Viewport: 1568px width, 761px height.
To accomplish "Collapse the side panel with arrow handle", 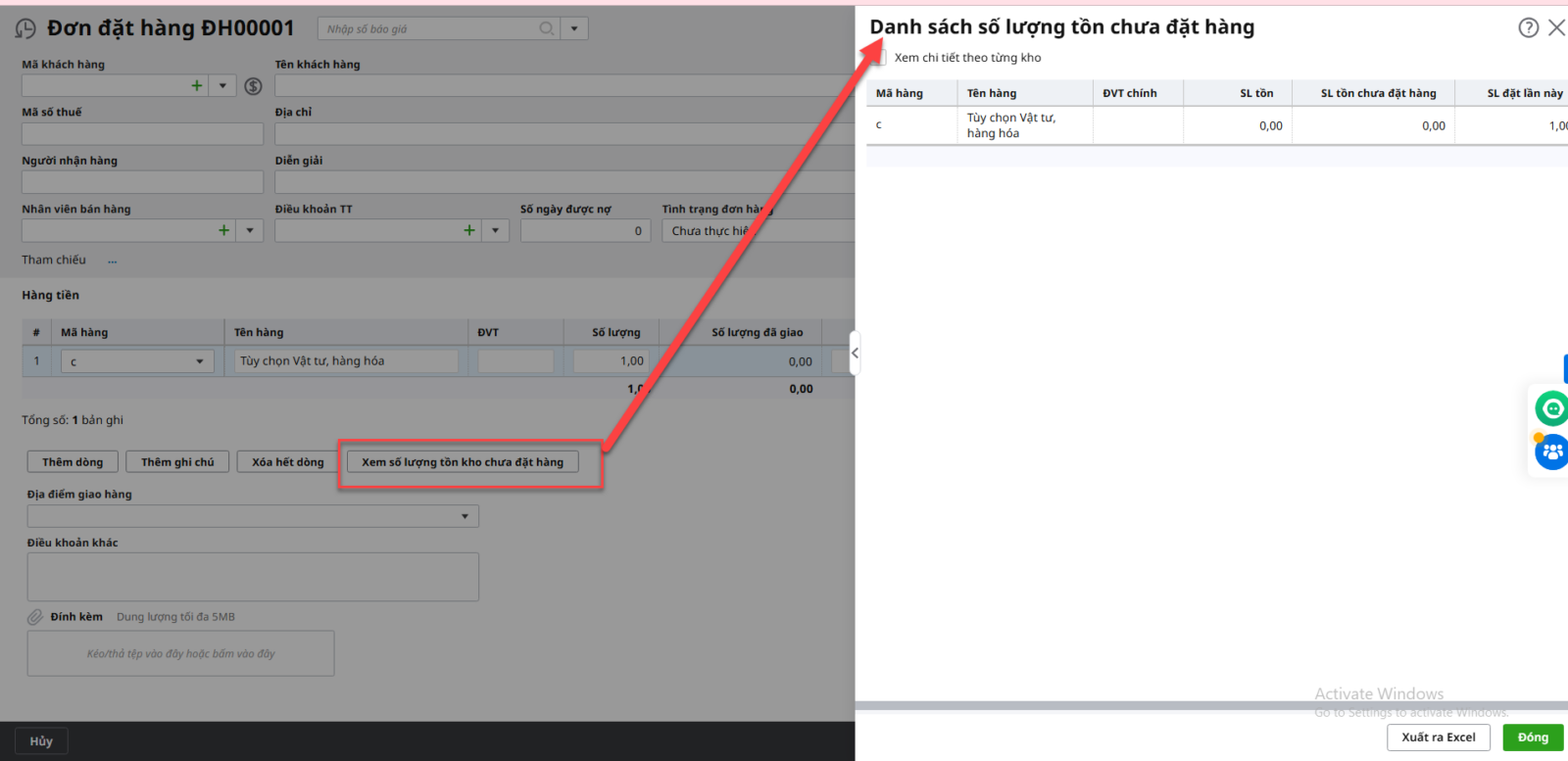I will pos(855,354).
